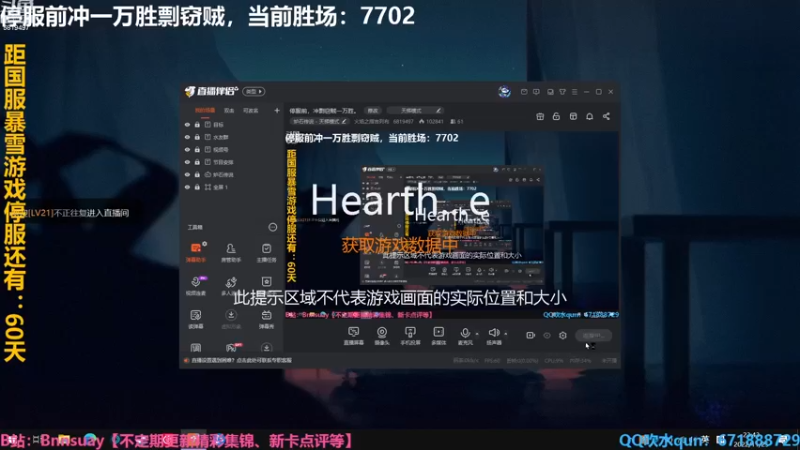Select the 水友群 source row
This screenshot has width=800, height=450.
pos(233,137)
